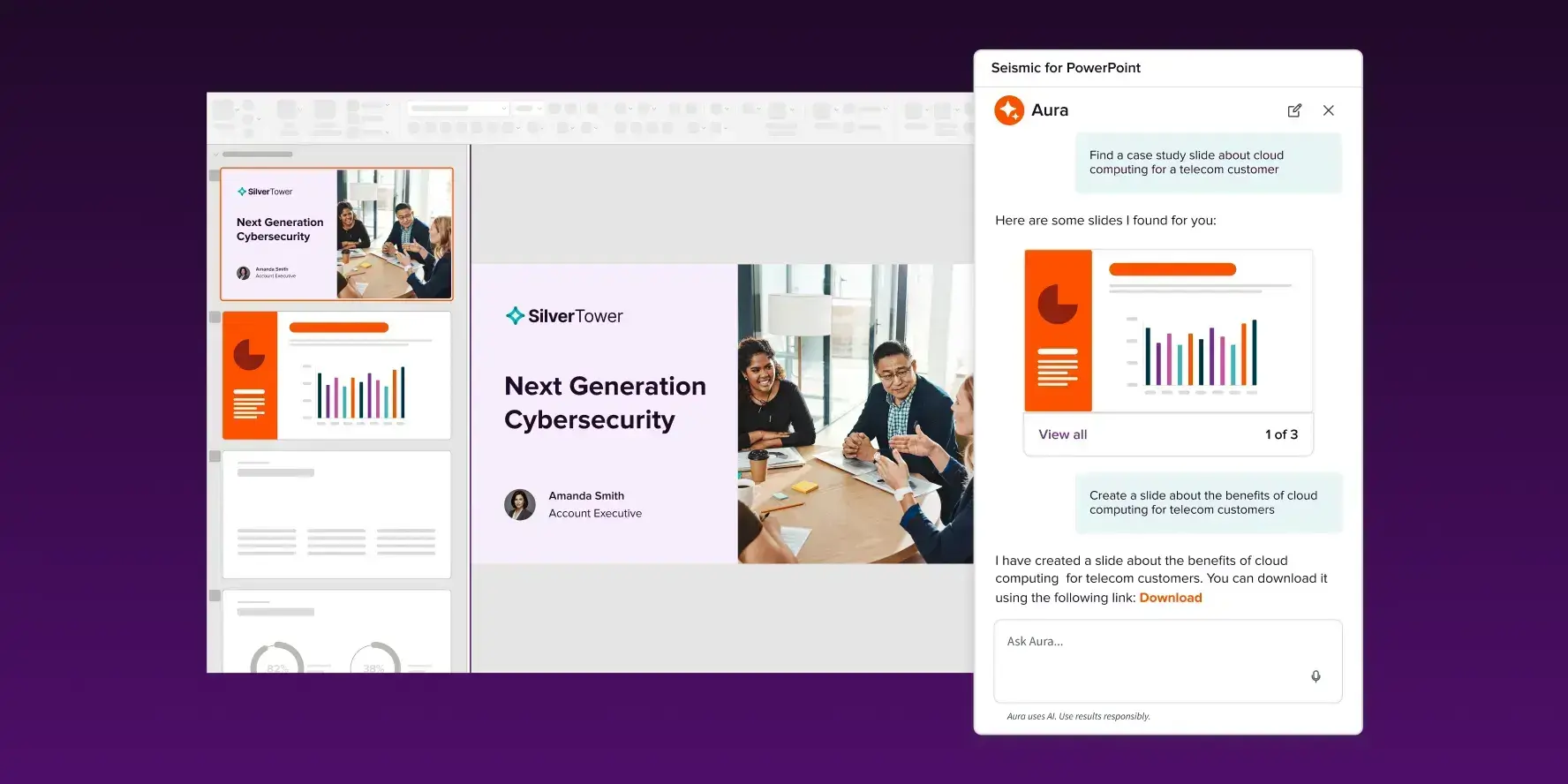Open the found slide preview in Aura results
This screenshot has height=784, width=1568.
[x=1168, y=331]
